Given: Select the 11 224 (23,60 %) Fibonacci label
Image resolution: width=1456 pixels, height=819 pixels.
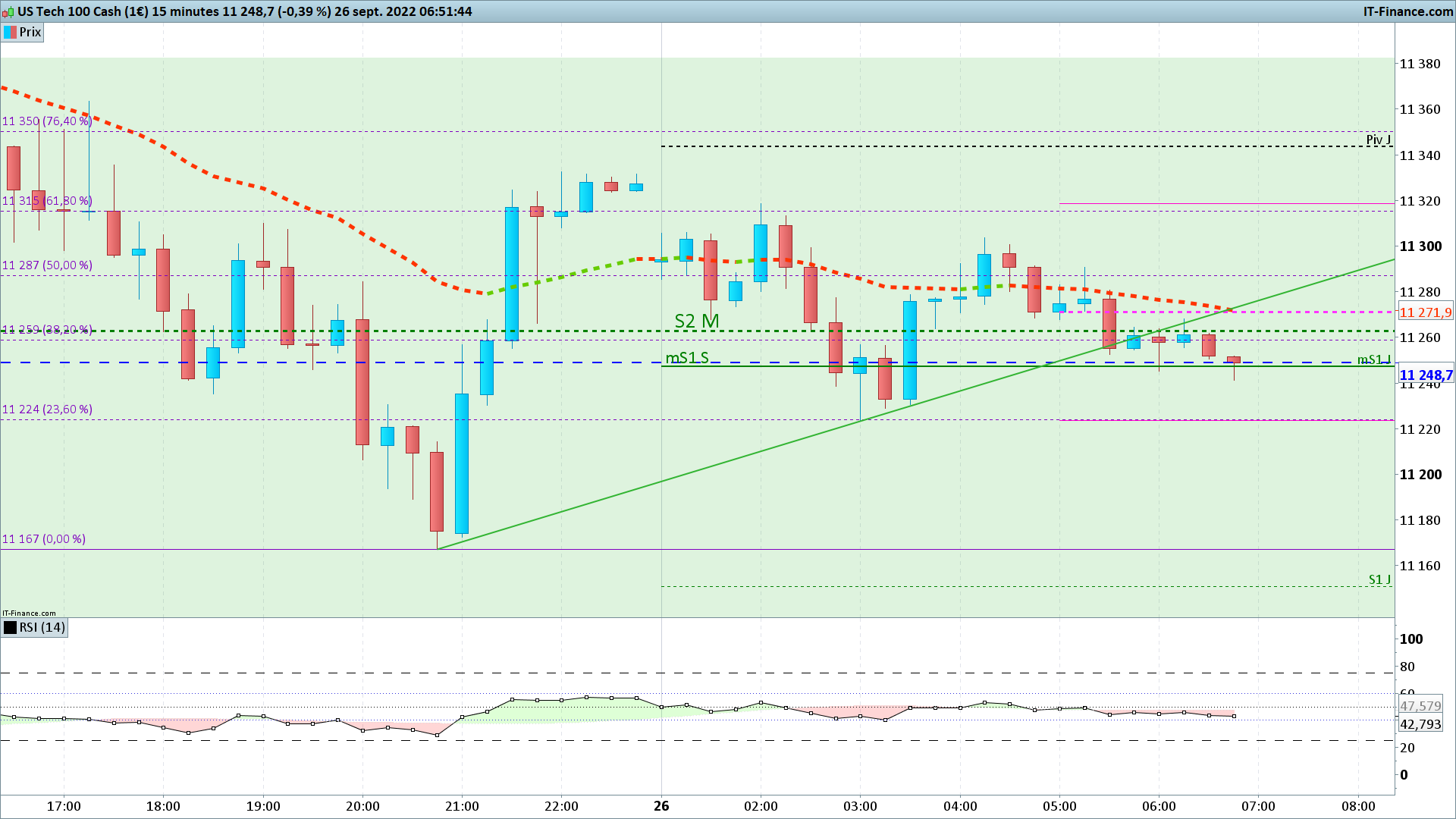Looking at the screenshot, I should pyautogui.click(x=47, y=409).
